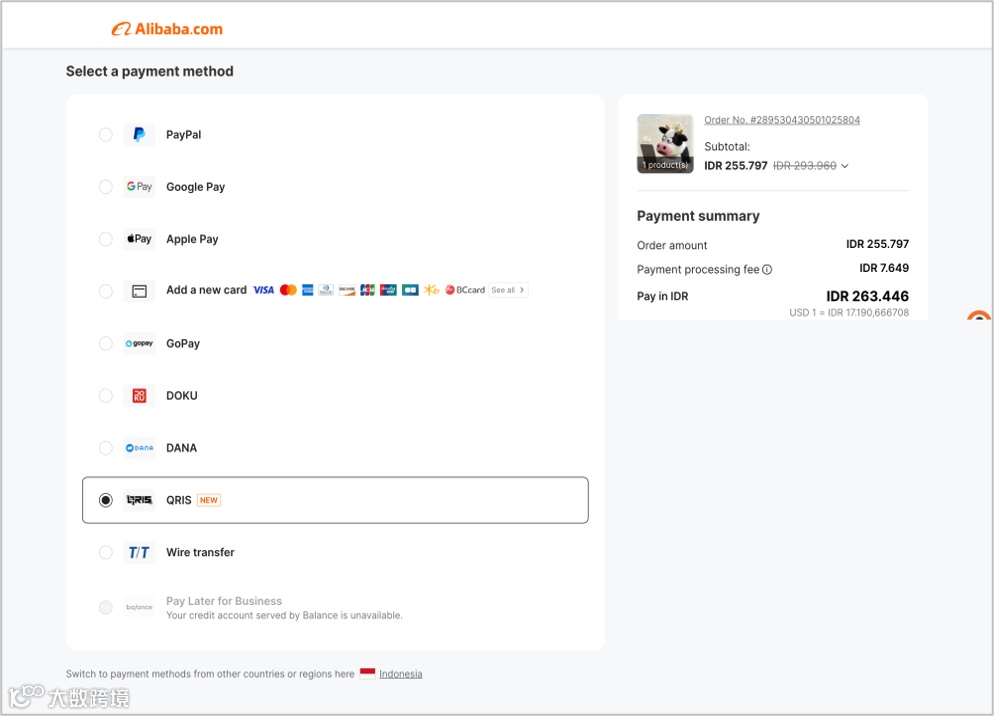Select the PayPal radio button
The height and width of the screenshot is (716, 994).
click(106, 135)
